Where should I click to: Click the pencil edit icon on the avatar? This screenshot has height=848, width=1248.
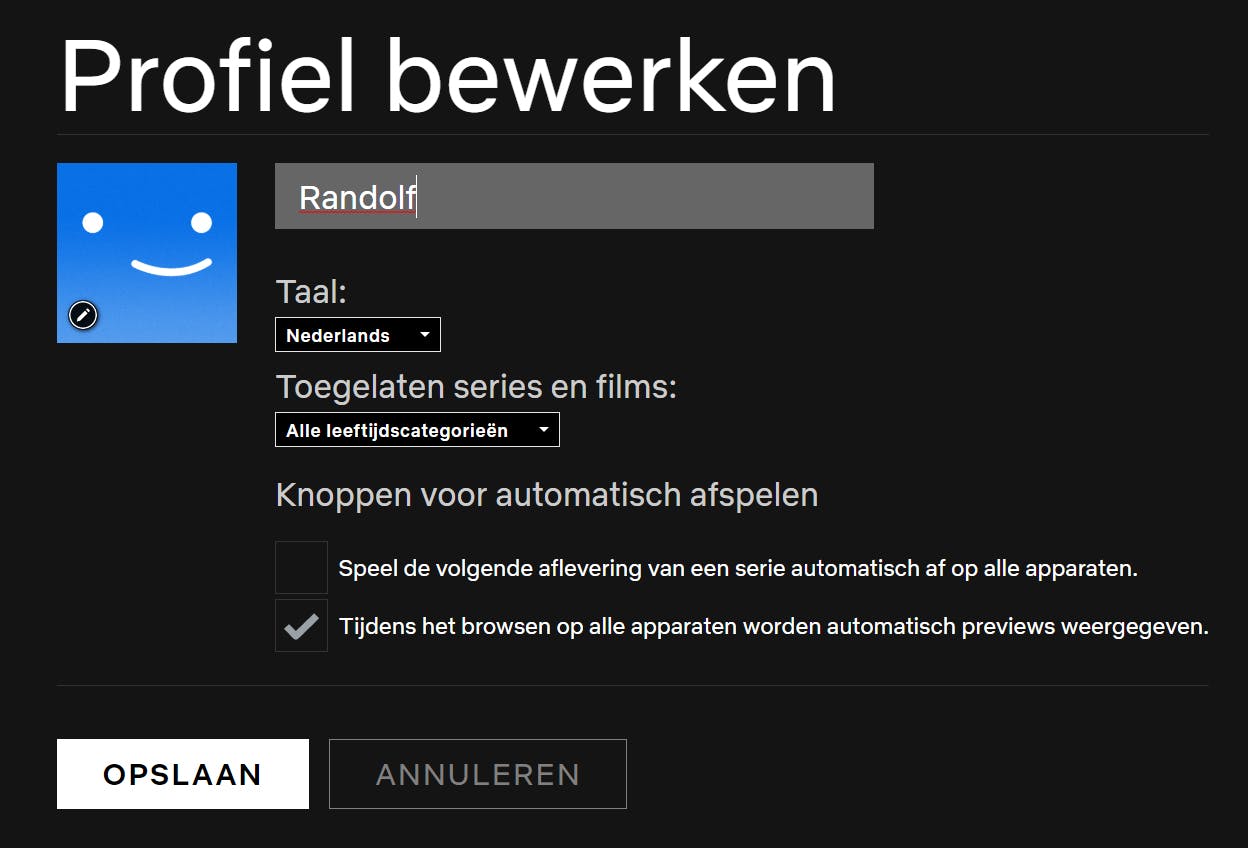pos(83,316)
